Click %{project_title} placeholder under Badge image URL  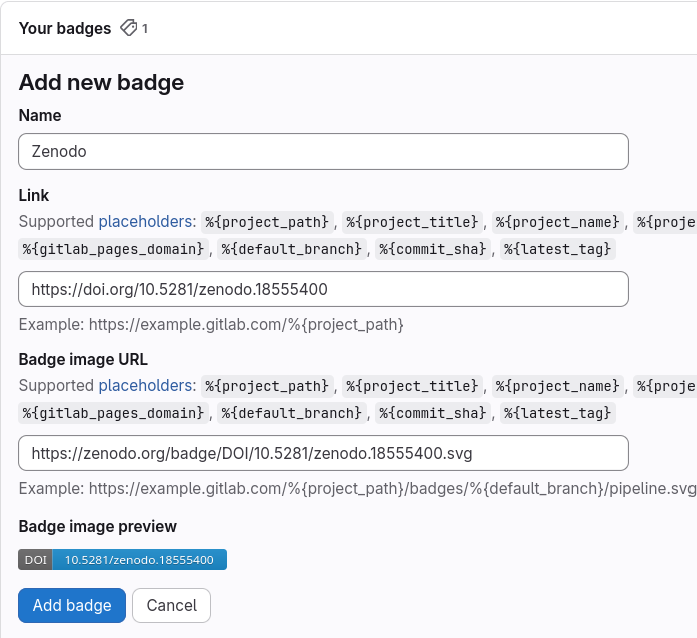pyautogui.click(x=412, y=386)
